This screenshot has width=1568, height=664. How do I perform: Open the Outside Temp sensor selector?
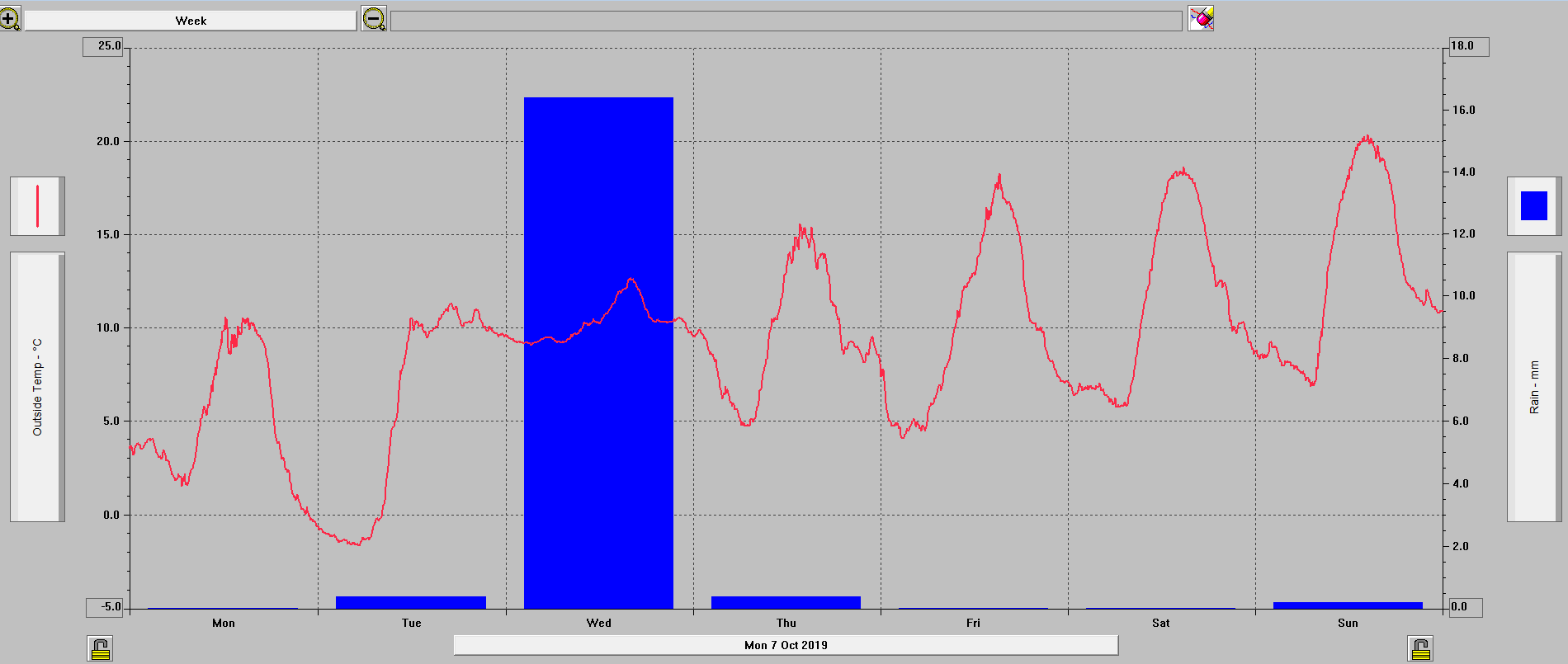(x=37, y=387)
